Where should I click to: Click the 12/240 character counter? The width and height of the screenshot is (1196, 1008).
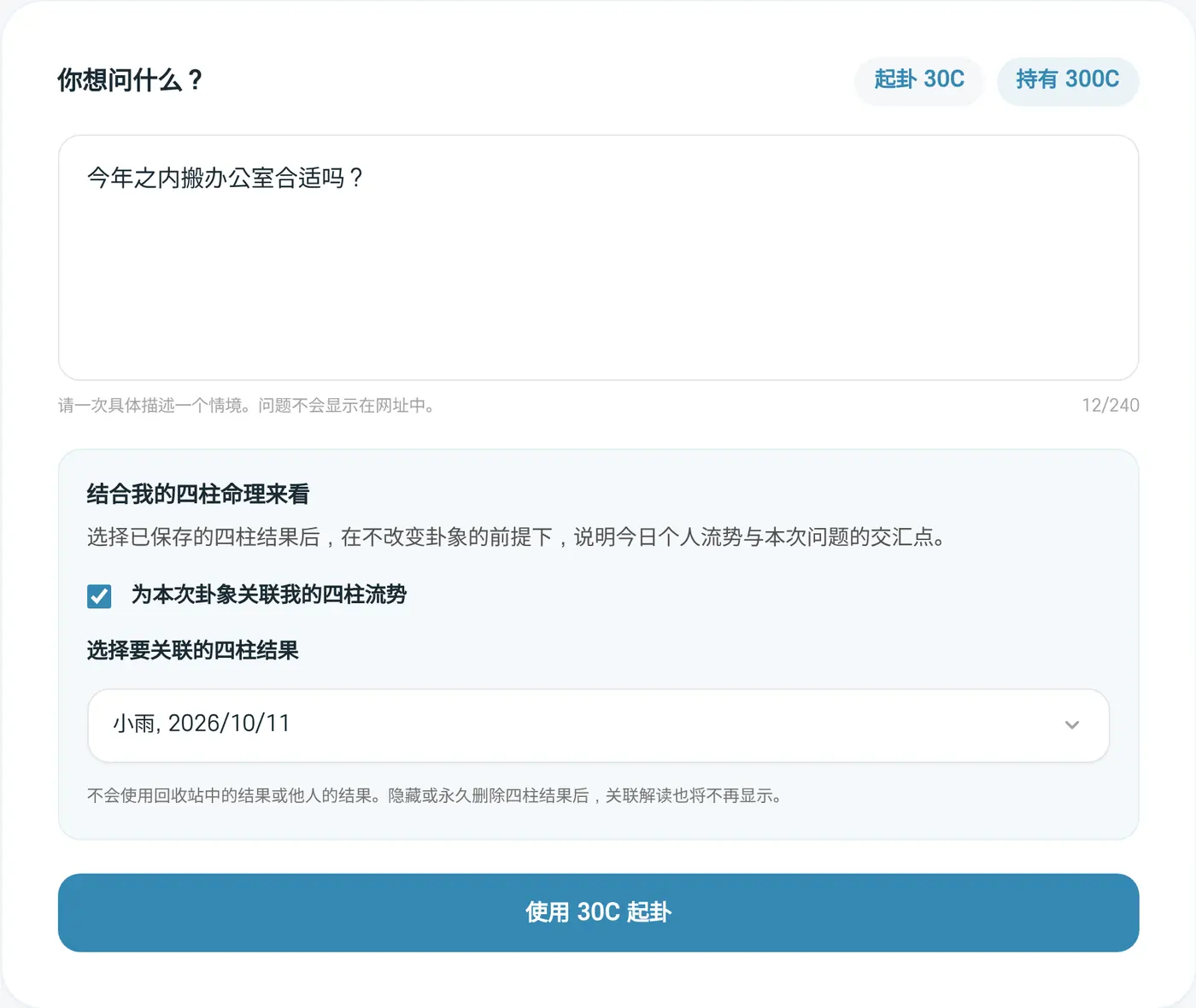(x=1110, y=406)
